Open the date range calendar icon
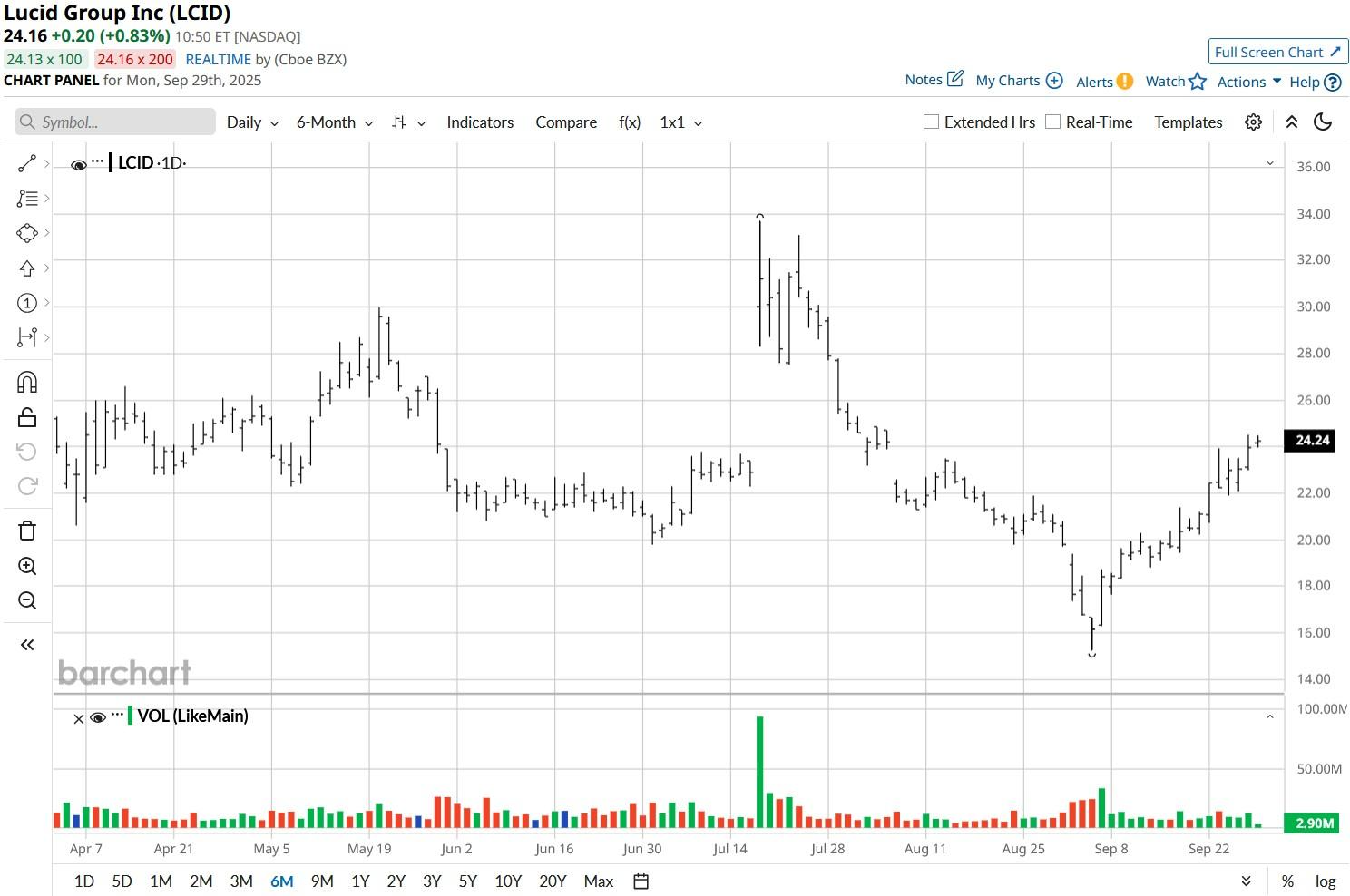The image size is (1350, 896). [641, 881]
